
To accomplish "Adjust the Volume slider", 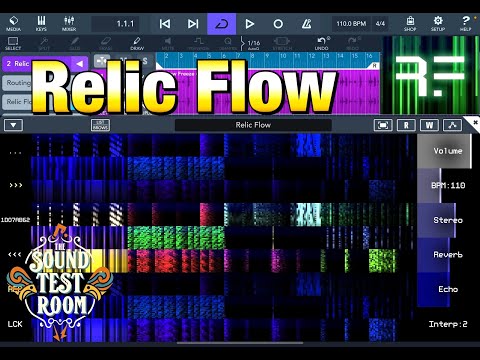I will [444, 151].
